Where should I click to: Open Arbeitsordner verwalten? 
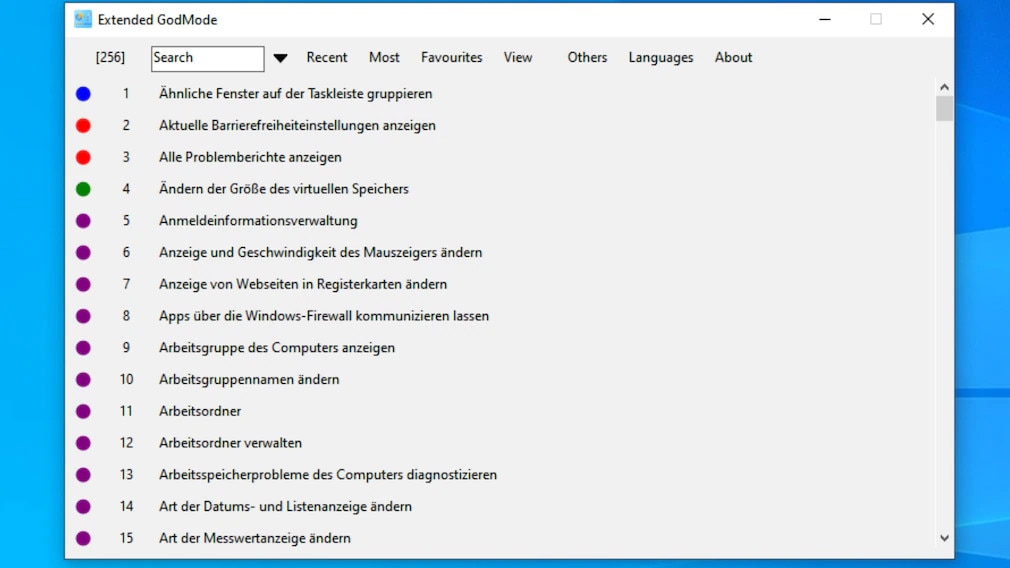click(230, 443)
